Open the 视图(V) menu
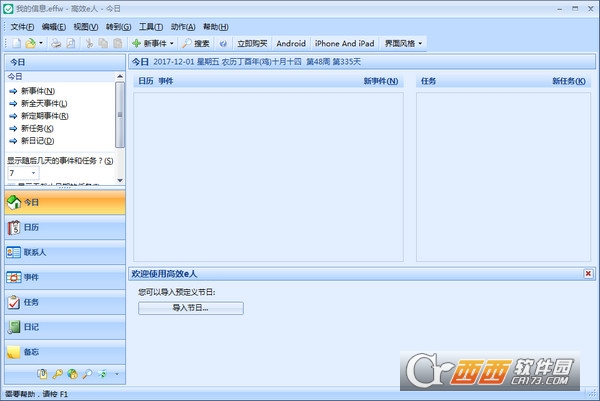This screenshot has height=401, width=600. click(x=86, y=27)
